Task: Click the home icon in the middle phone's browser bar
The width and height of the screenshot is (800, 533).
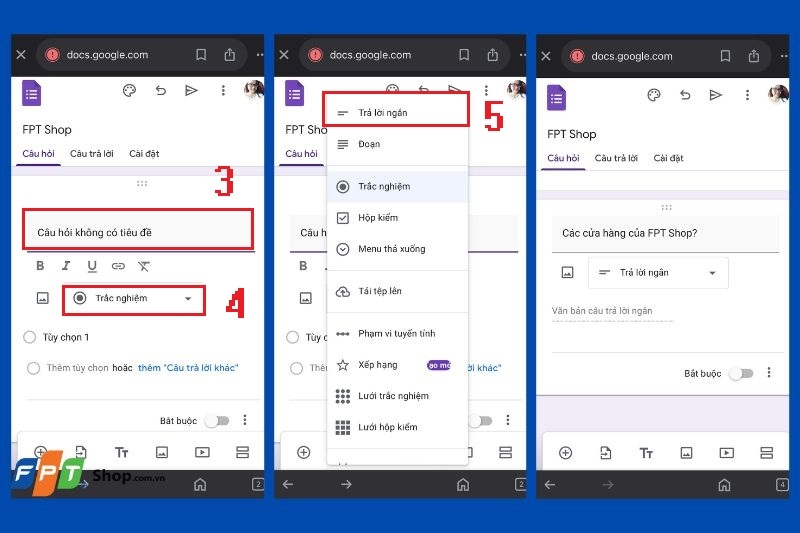Action: 463,485
